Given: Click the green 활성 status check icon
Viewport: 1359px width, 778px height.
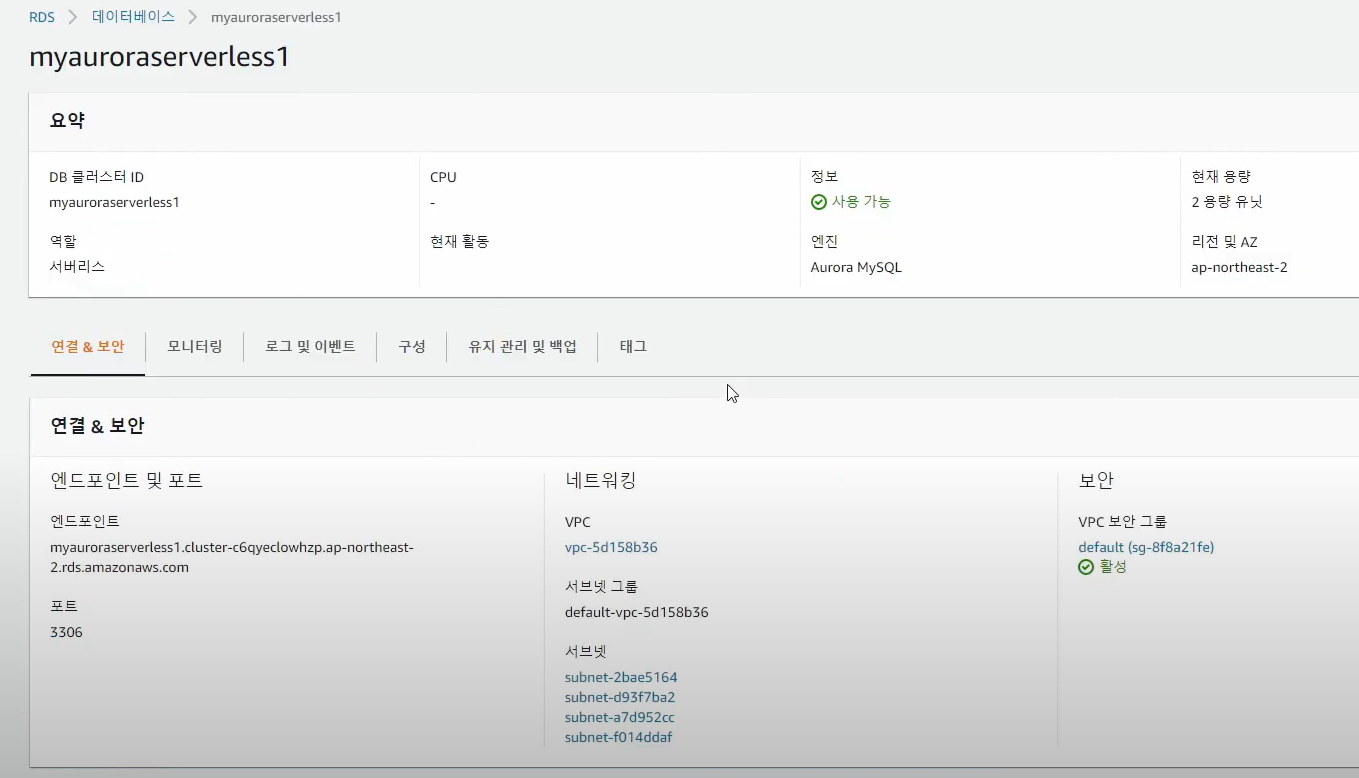Looking at the screenshot, I should [x=1086, y=567].
